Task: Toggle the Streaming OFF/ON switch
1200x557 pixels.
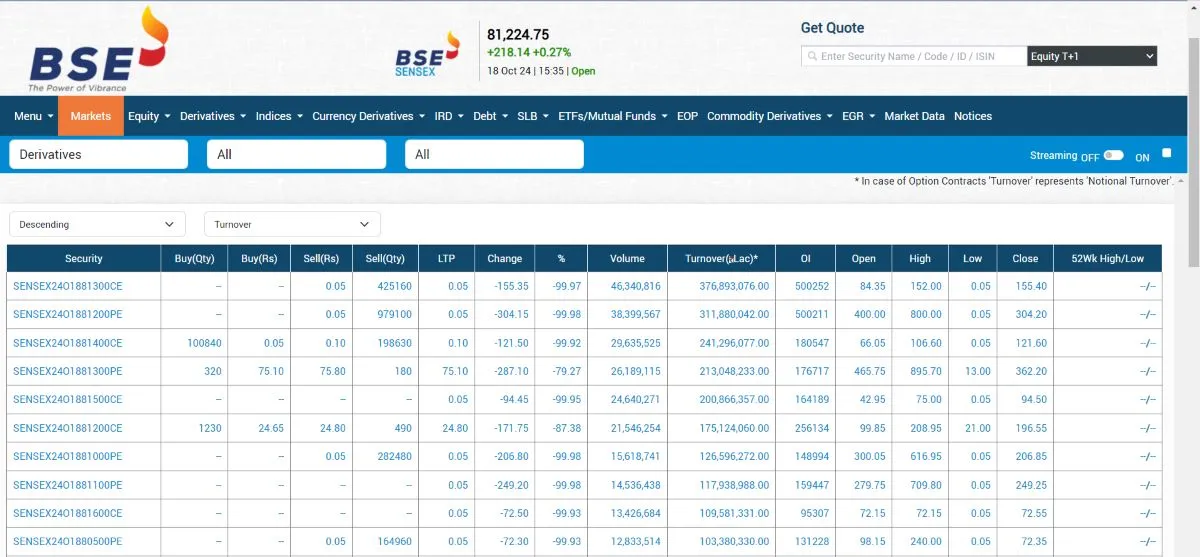Action: tap(1114, 155)
